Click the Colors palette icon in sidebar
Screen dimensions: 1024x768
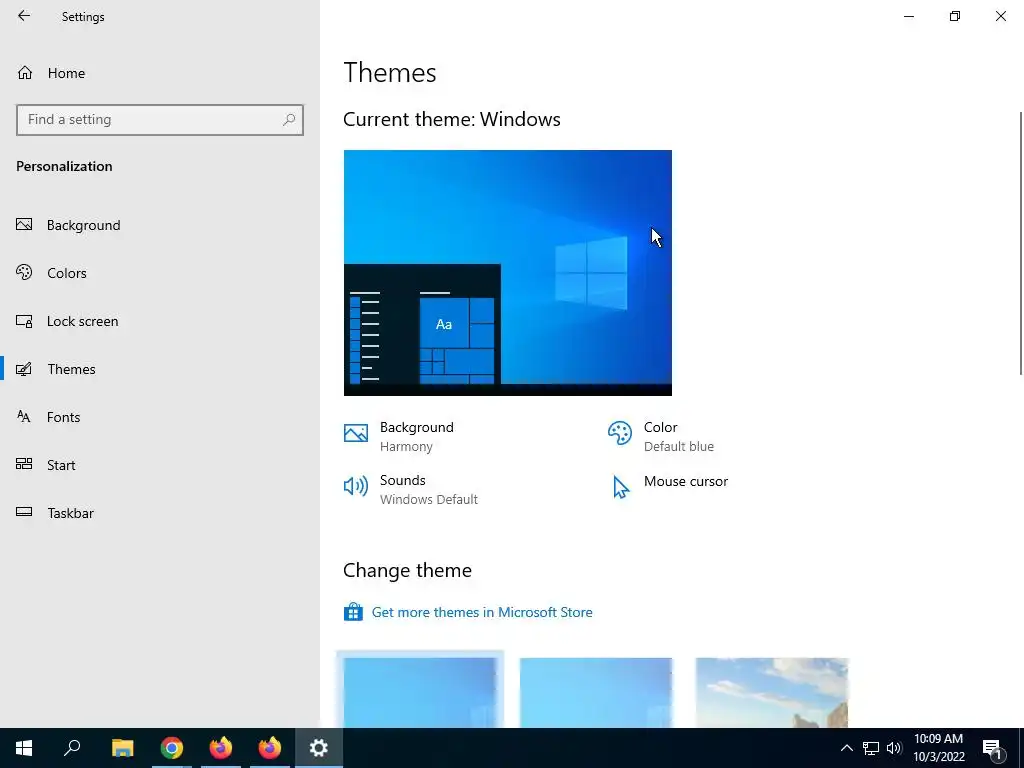coord(24,272)
